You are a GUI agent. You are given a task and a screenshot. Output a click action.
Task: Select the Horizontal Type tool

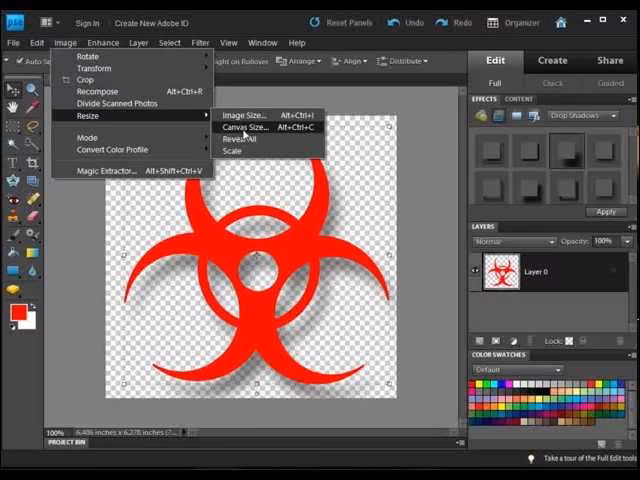[13, 163]
